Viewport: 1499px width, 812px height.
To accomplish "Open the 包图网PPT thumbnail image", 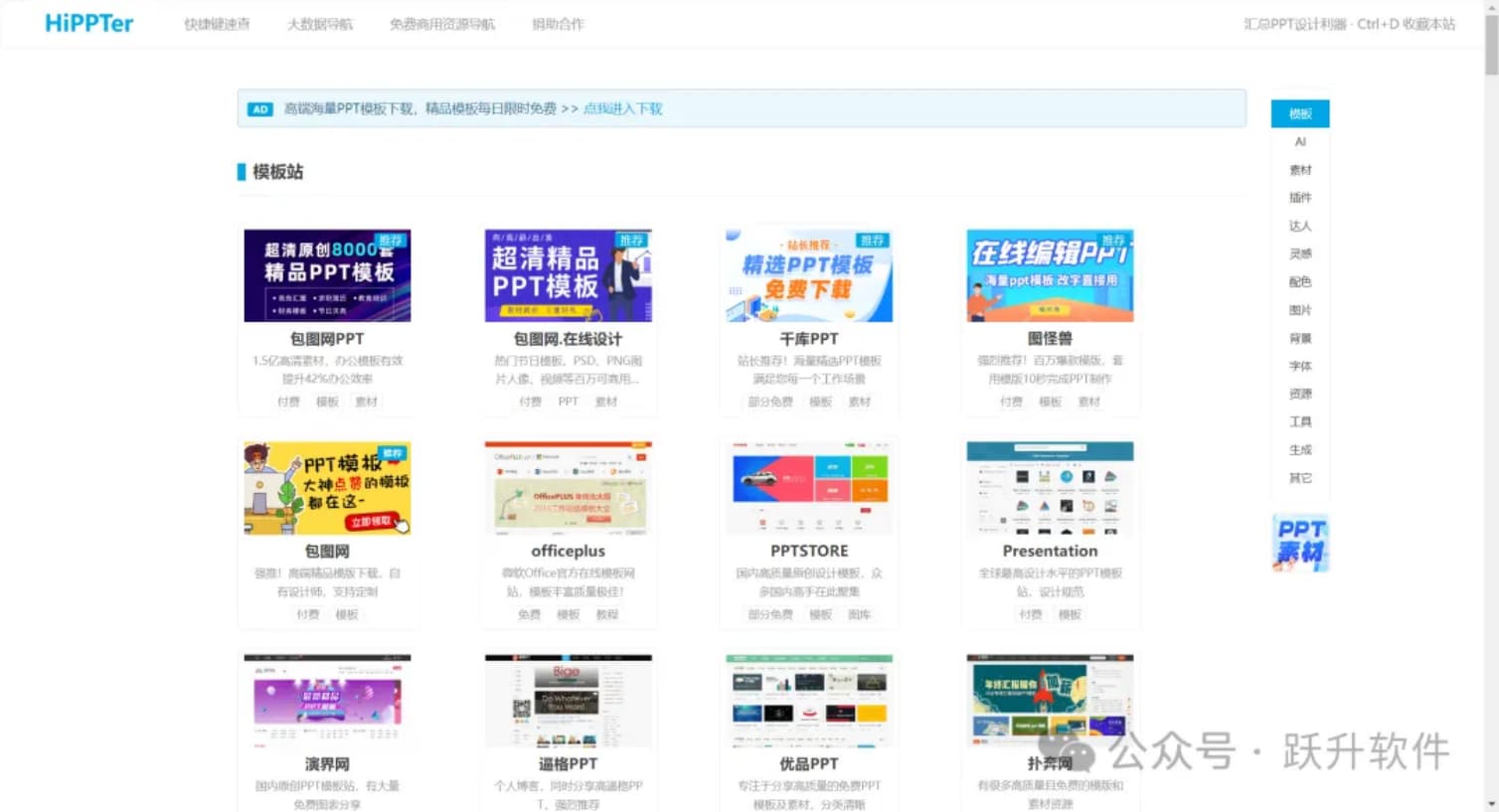I will point(327,275).
